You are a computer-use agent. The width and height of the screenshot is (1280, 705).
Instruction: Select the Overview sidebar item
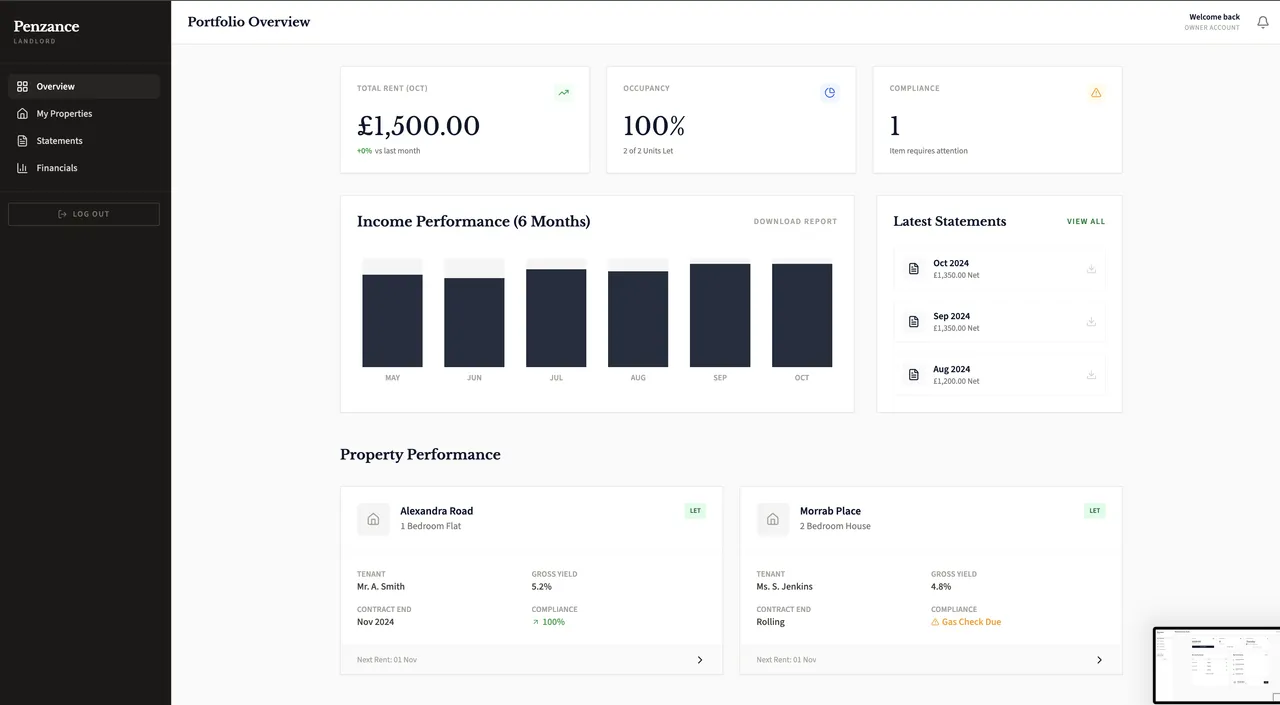56,87
